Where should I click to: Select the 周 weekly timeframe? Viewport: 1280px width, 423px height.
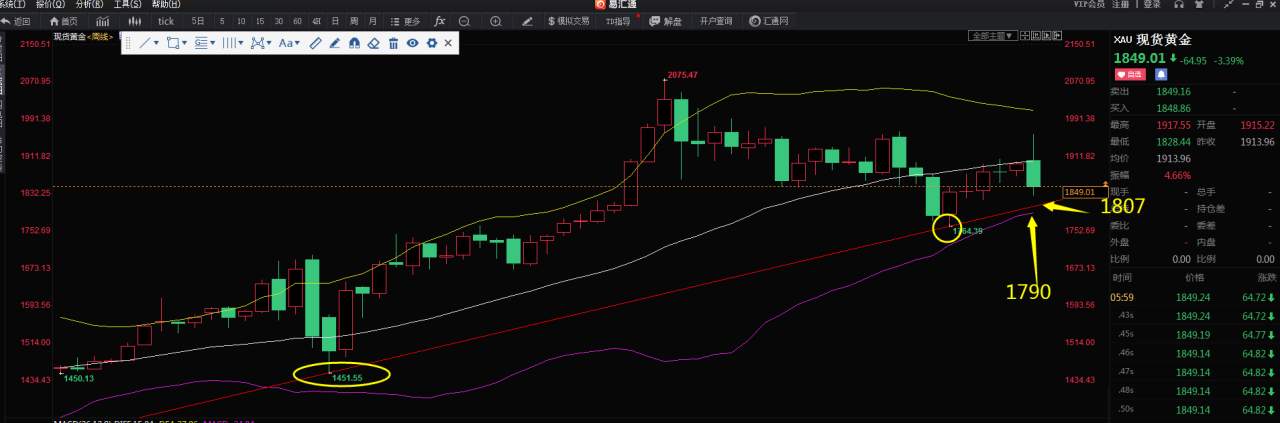[x=354, y=21]
